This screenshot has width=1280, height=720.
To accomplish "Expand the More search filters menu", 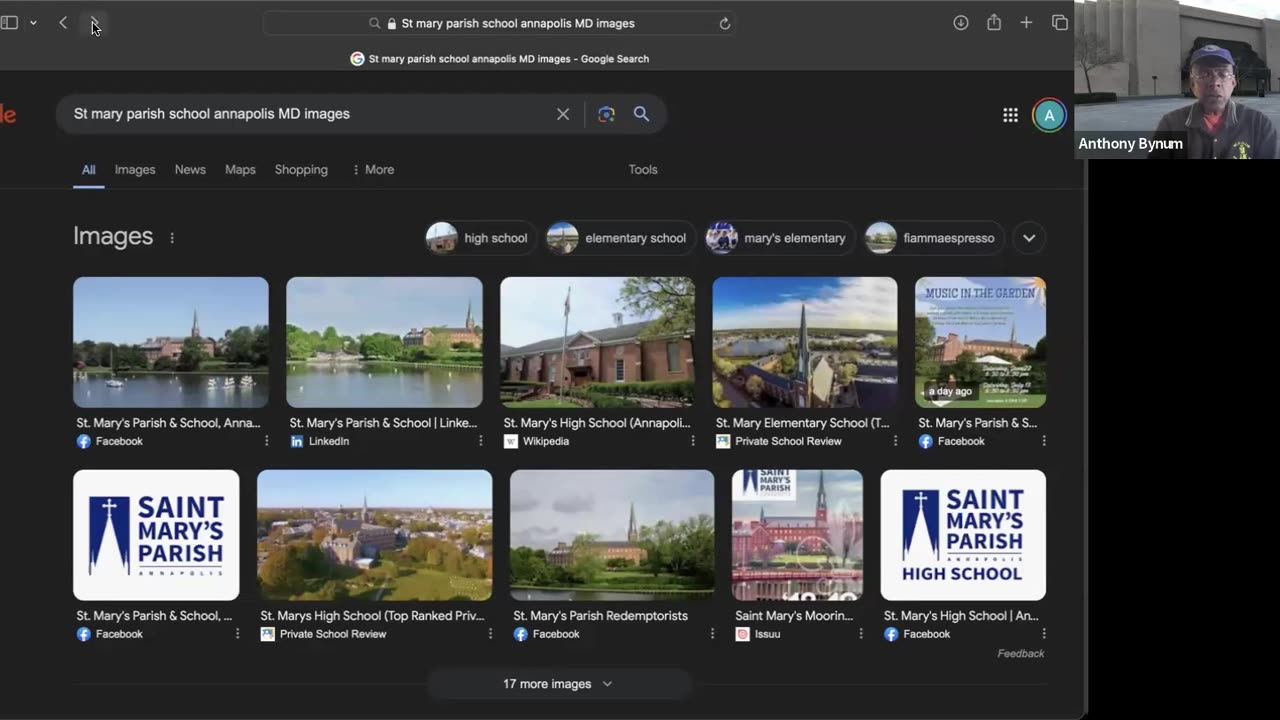I will pyautogui.click(x=373, y=170).
